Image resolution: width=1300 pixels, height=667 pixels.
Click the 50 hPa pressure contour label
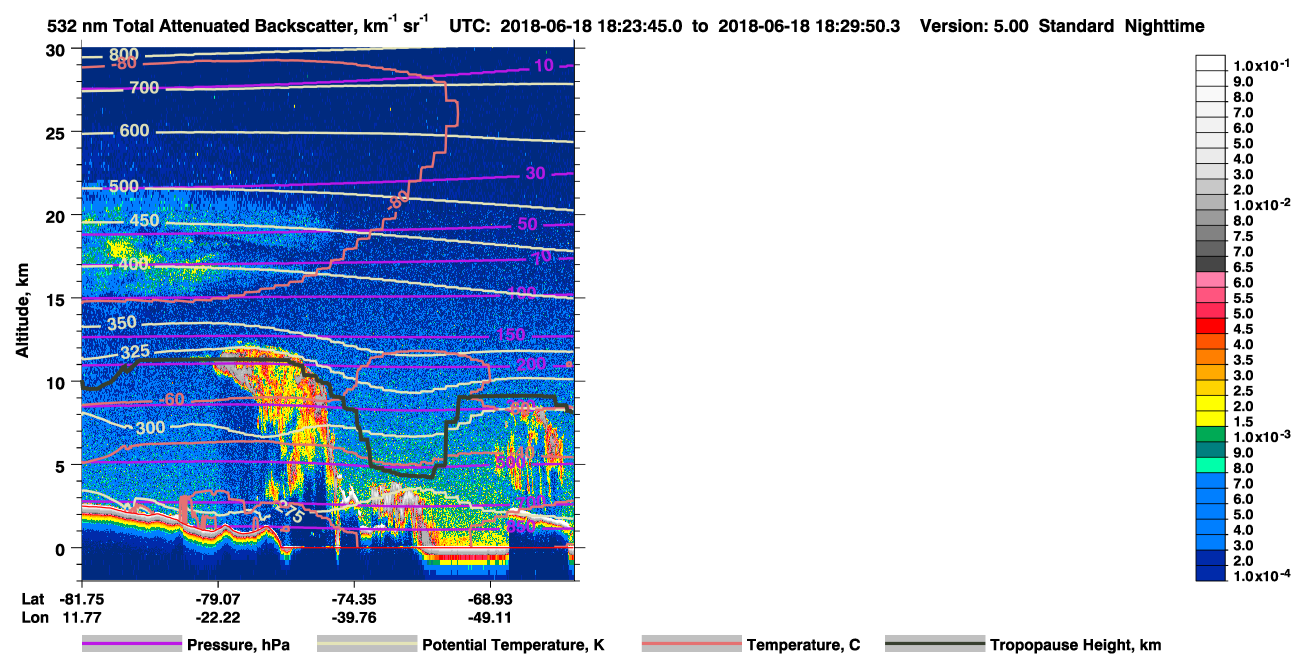[x=527, y=224]
